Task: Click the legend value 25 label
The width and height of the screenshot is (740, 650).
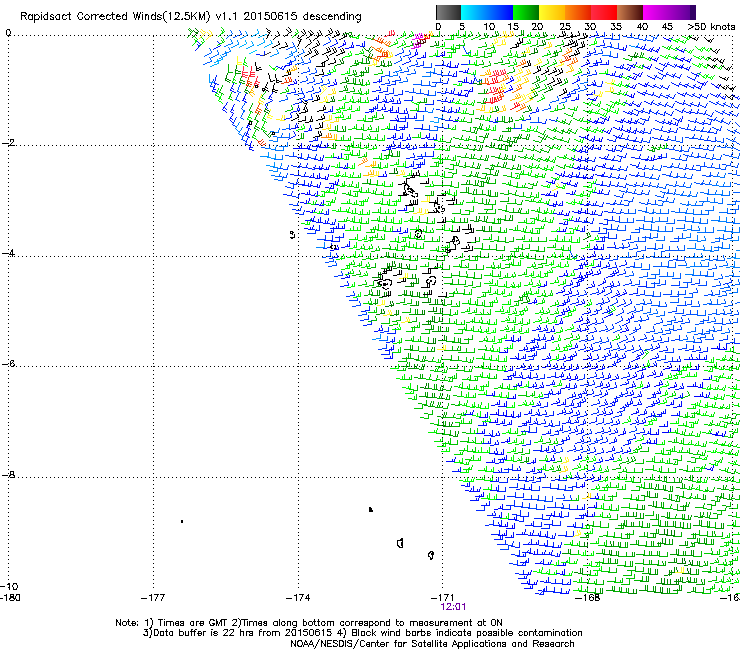Action: point(565,27)
